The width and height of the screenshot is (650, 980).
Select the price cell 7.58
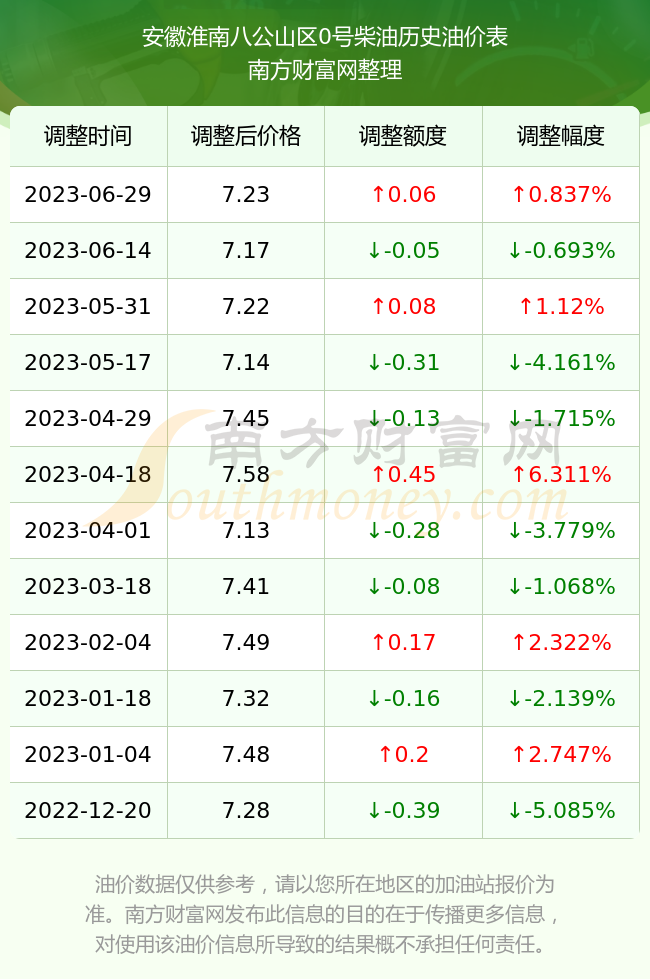coord(246,474)
